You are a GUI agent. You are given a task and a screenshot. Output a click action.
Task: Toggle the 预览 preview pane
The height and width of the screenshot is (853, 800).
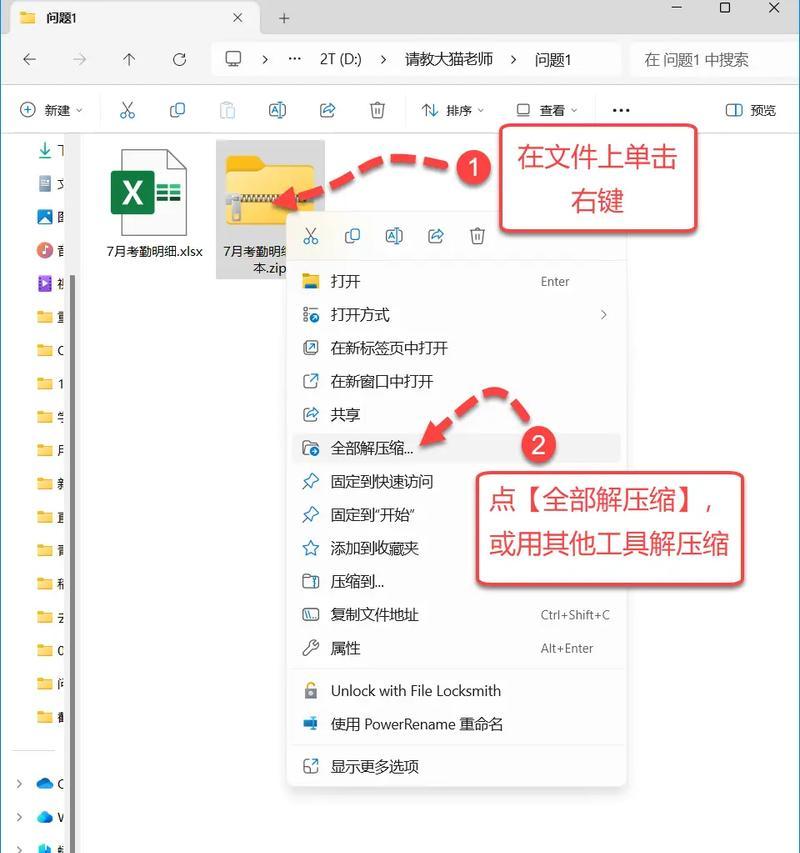coord(749,110)
